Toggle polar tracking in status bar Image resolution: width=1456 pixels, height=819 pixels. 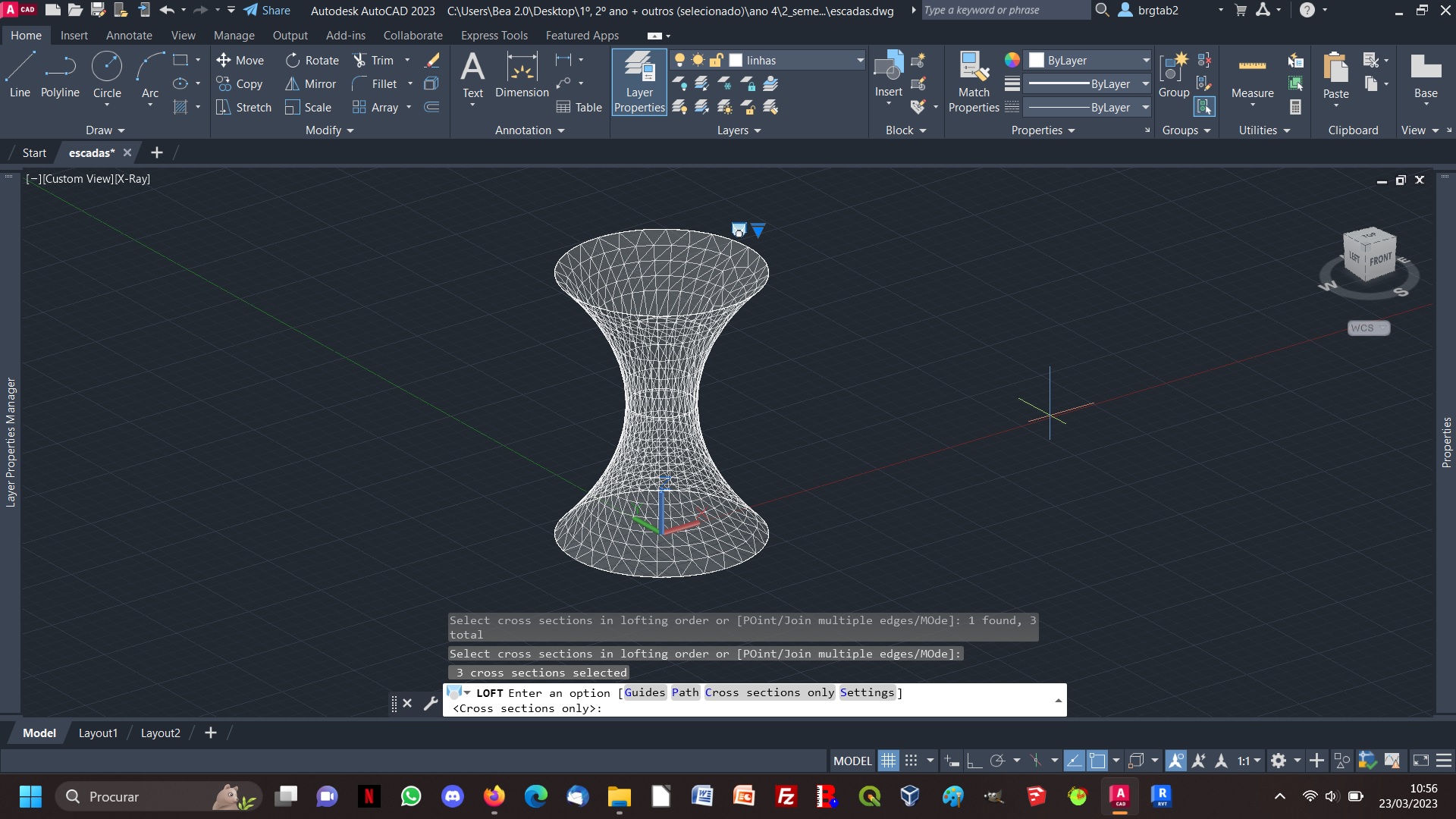997,761
